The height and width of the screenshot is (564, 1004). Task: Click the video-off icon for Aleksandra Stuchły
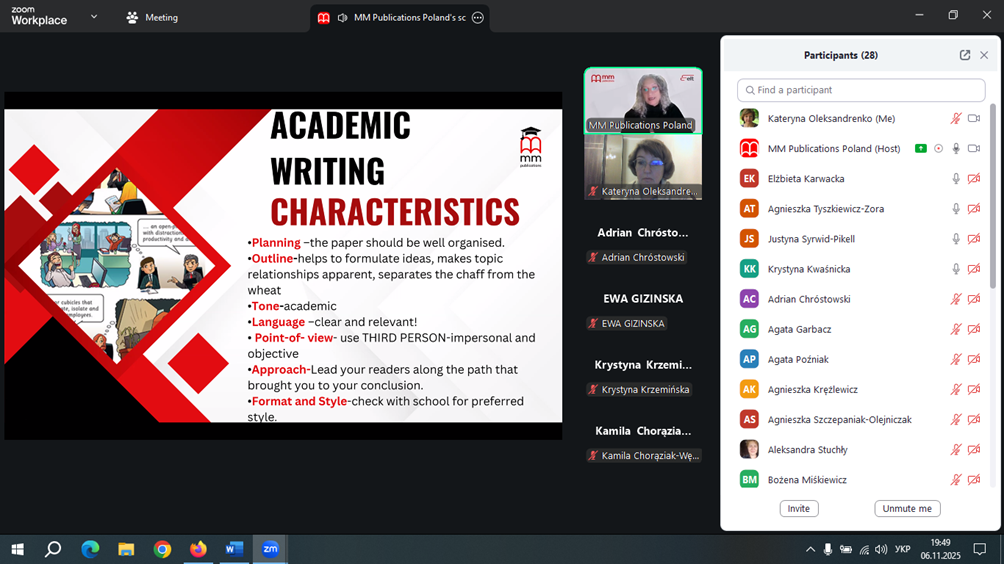coord(974,450)
